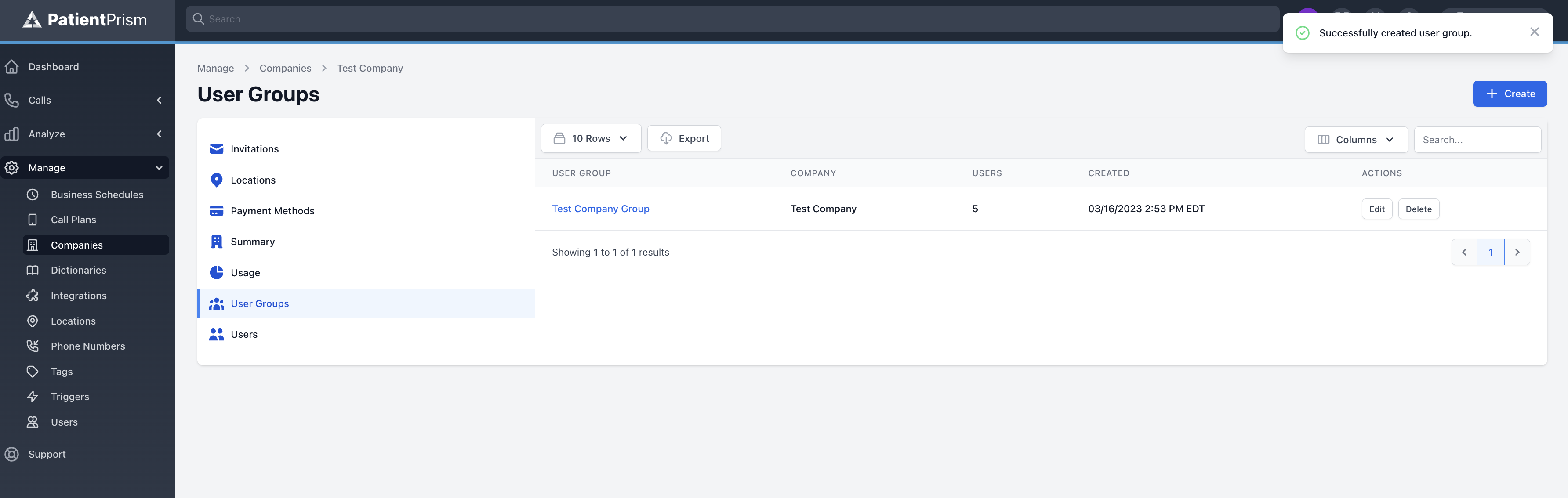
Task: Click the Tags label icon
Action: tap(33, 372)
